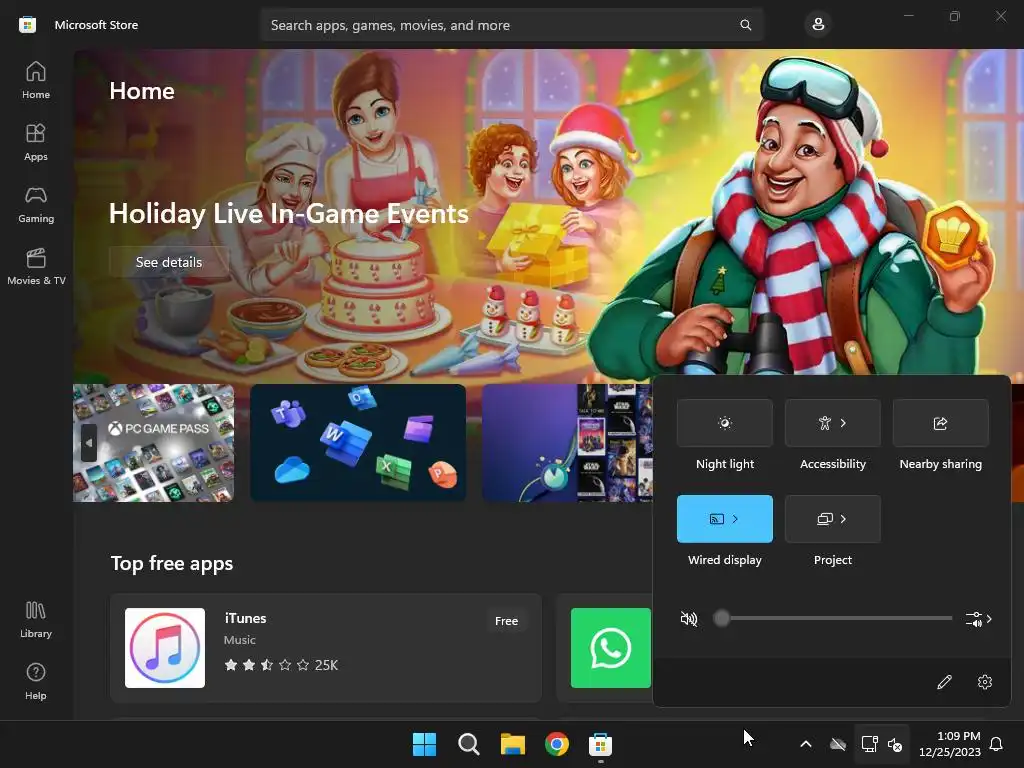Launch File Explorer from the taskbar

tap(513, 744)
